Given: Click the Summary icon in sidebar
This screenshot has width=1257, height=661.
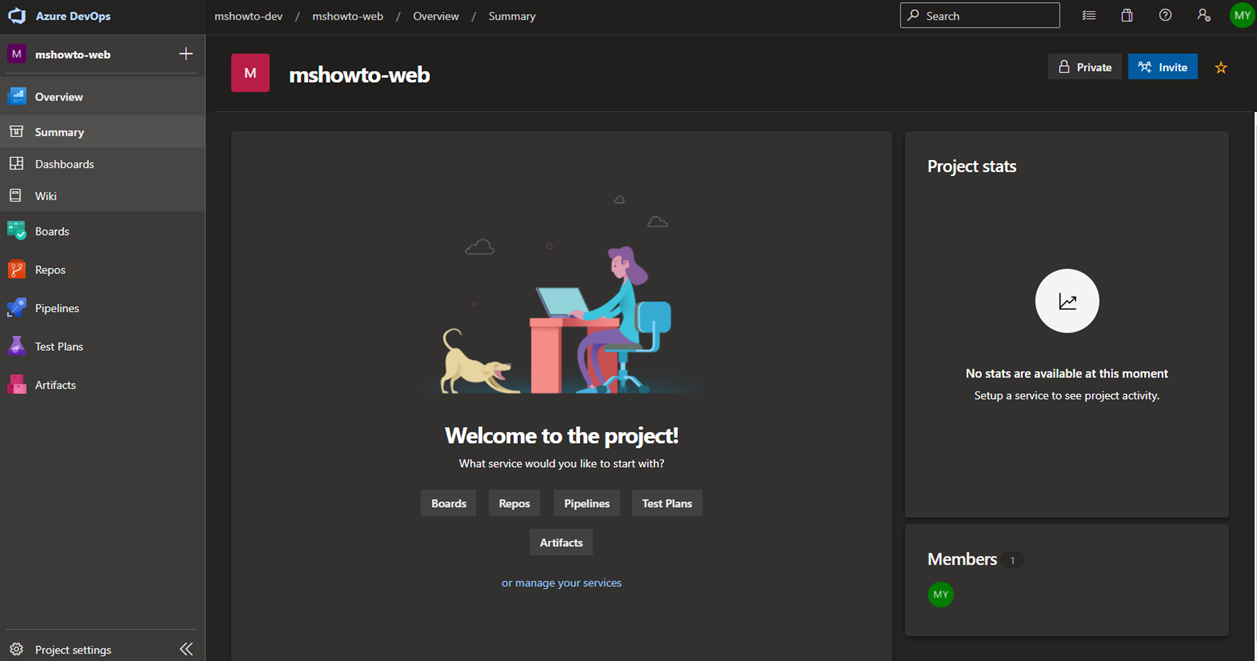Looking at the screenshot, I should [16, 131].
